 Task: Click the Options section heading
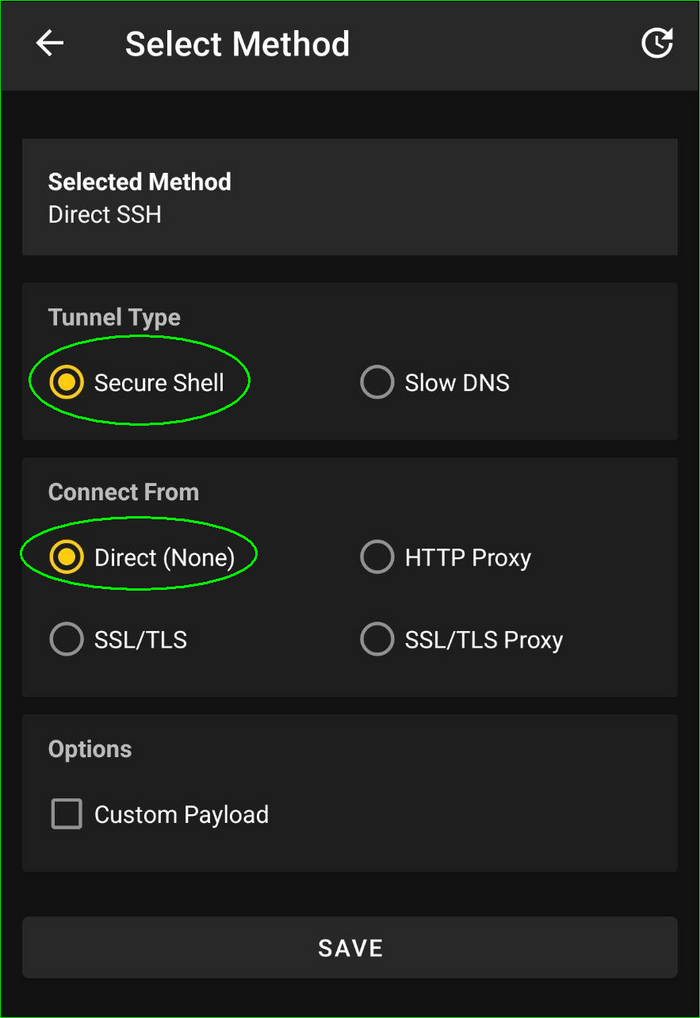90,749
